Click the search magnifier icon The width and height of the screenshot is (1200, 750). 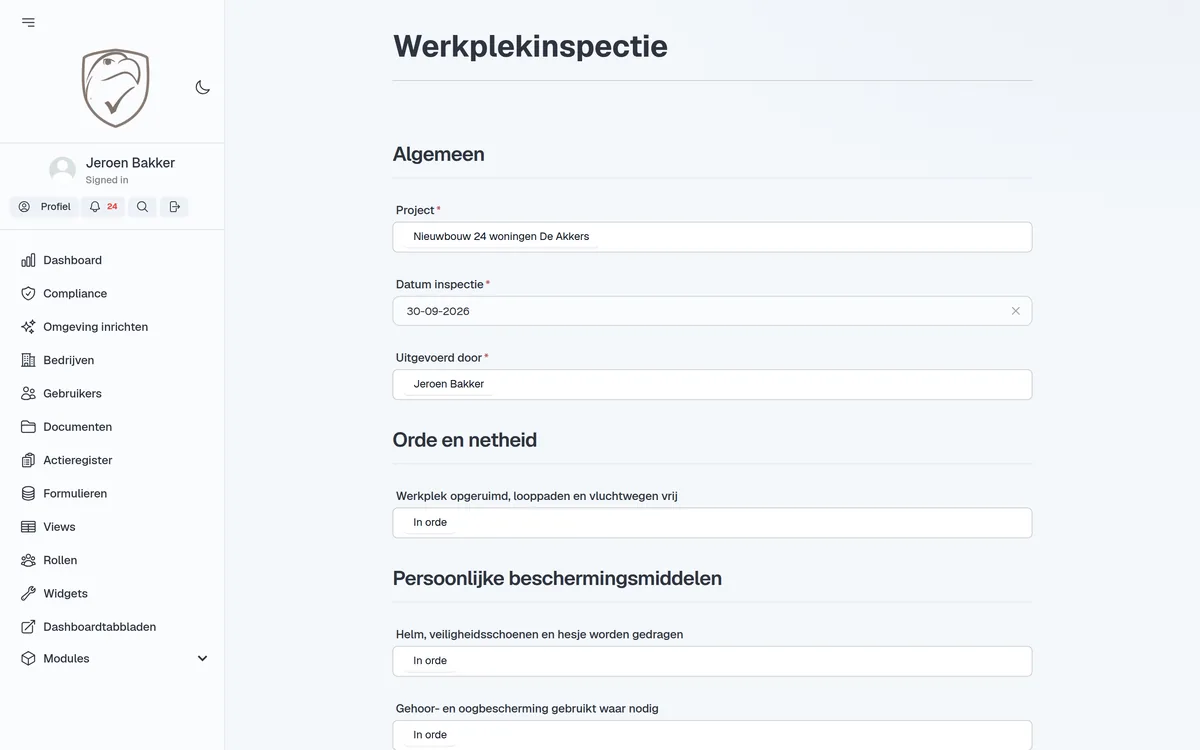click(142, 207)
